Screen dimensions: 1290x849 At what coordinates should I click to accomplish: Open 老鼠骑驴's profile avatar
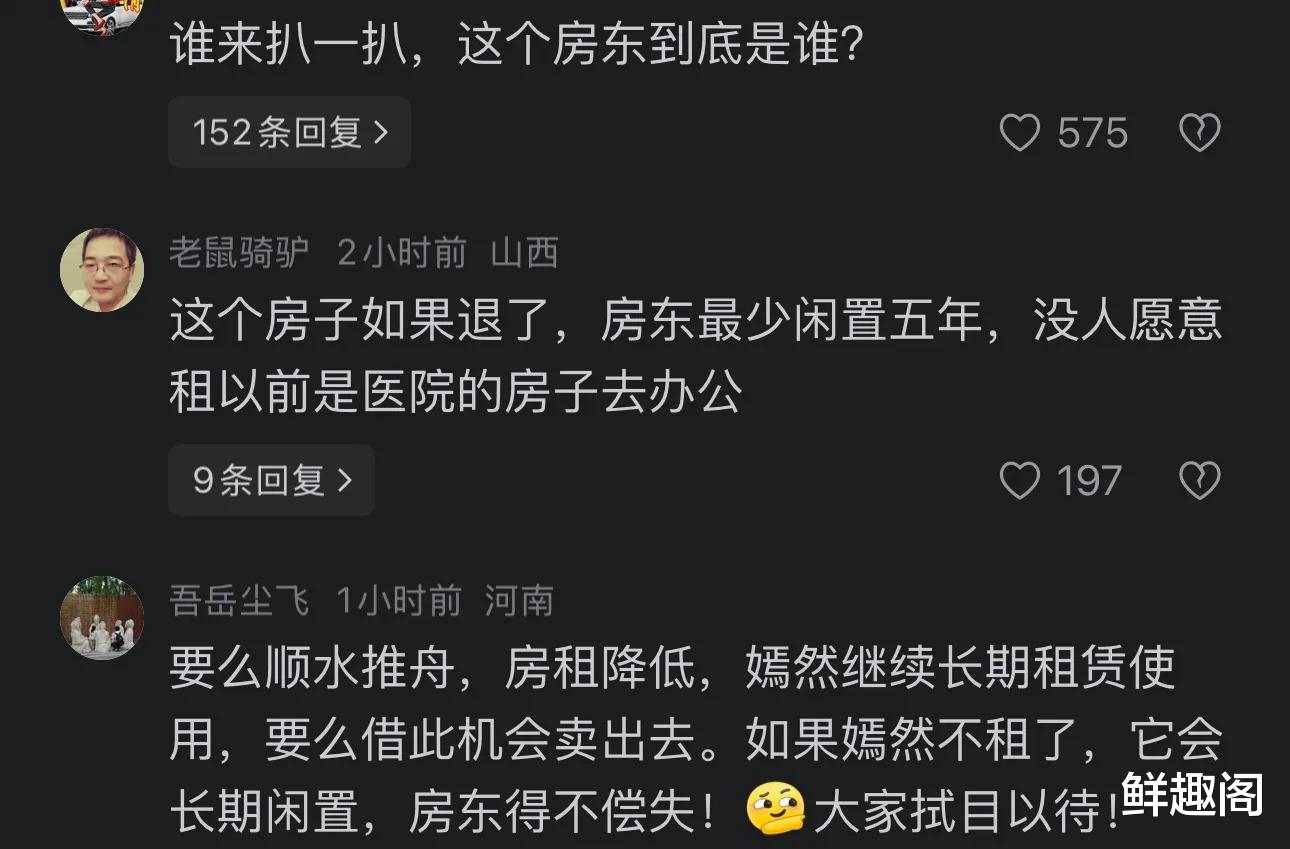102,269
